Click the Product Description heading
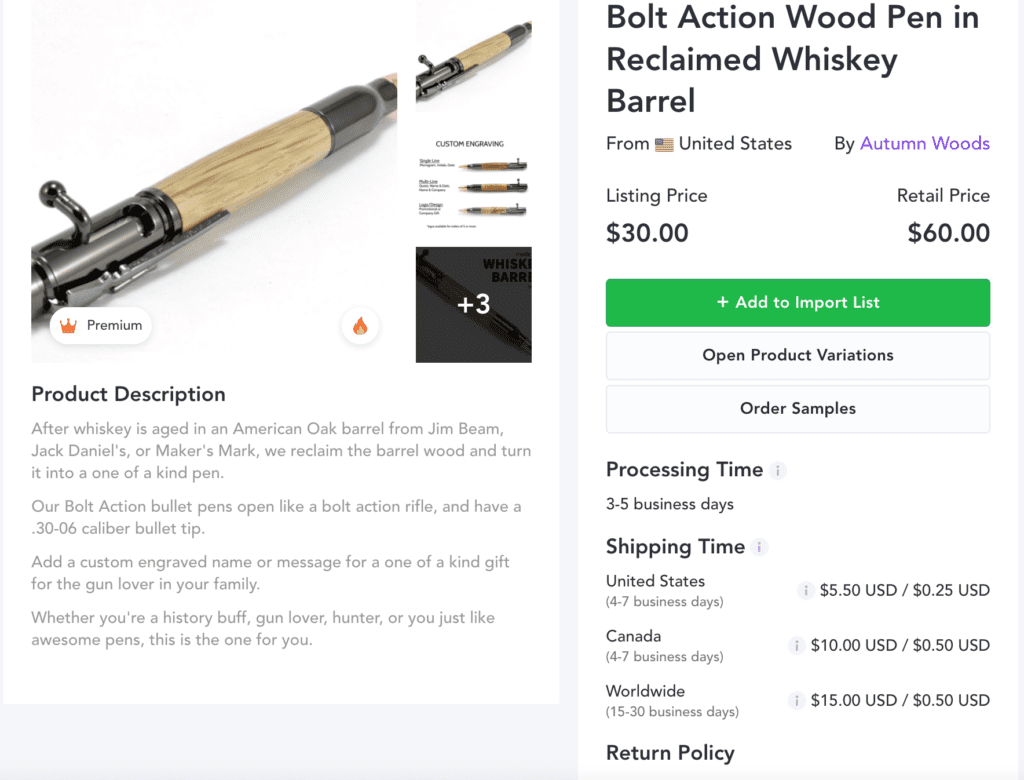Image resolution: width=1024 pixels, height=780 pixels. click(128, 394)
